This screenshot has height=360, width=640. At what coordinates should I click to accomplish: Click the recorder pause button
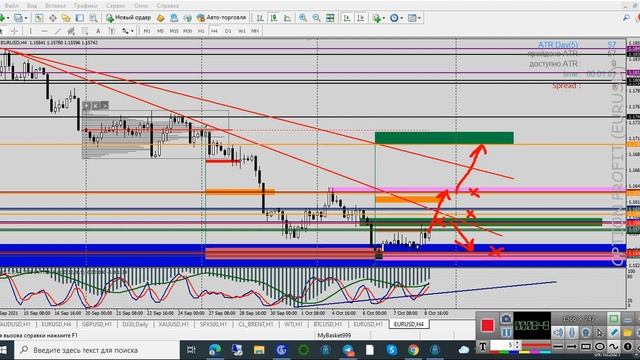point(506,332)
